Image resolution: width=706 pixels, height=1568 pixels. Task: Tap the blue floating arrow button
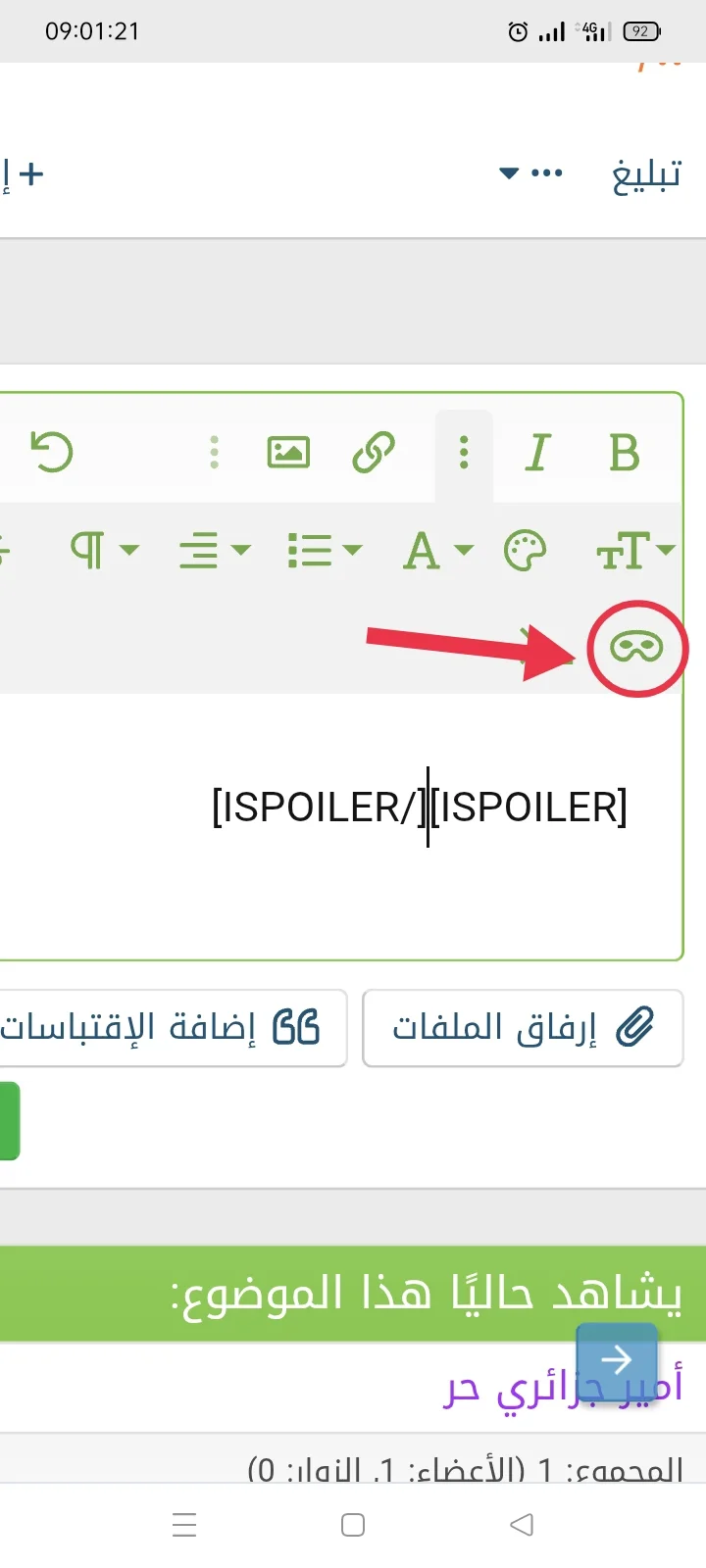click(616, 1360)
